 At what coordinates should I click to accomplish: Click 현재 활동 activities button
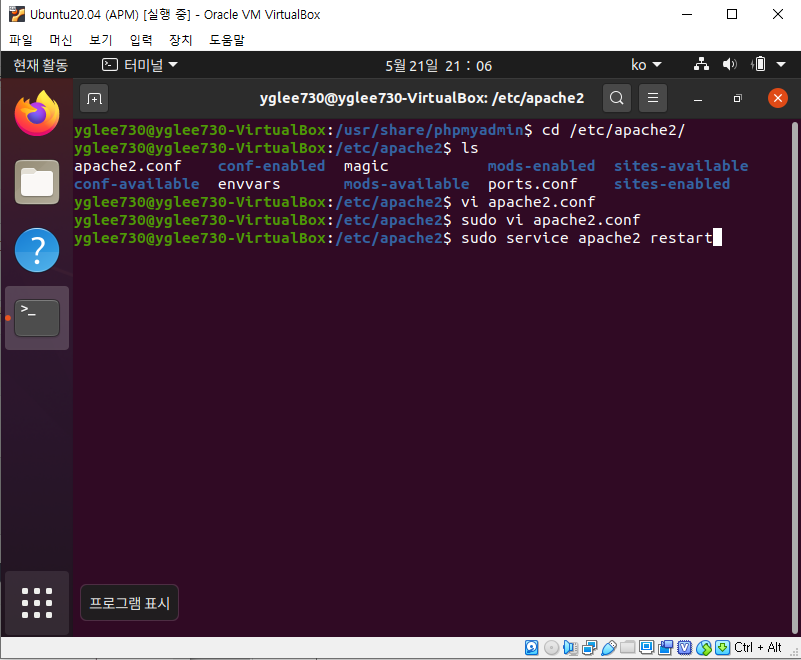coord(40,65)
